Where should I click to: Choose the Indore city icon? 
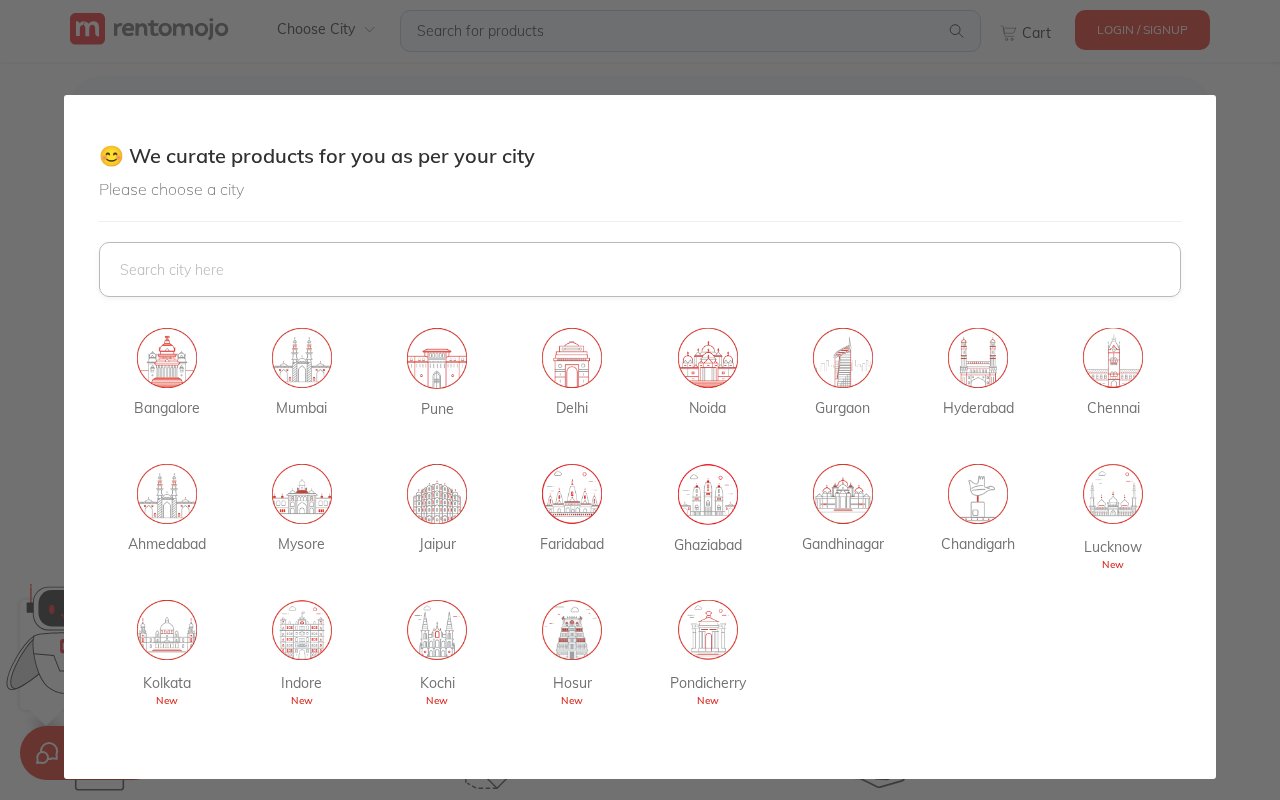pyautogui.click(x=302, y=630)
